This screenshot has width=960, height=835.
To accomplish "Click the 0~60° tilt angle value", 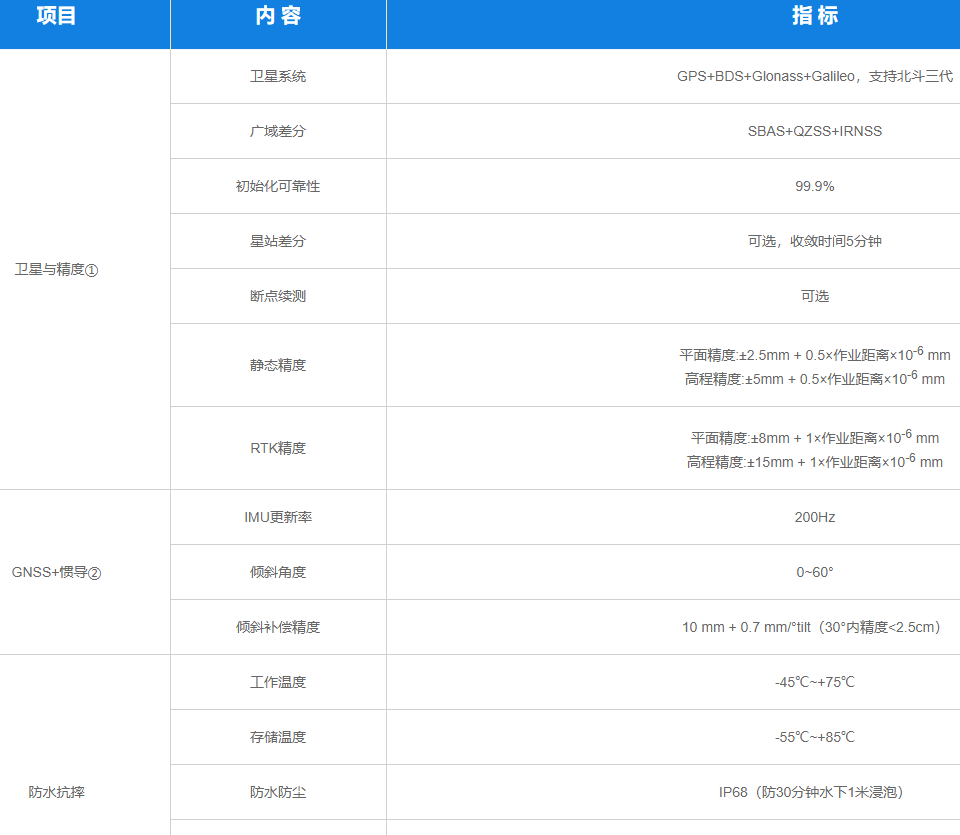I will tap(814, 572).
